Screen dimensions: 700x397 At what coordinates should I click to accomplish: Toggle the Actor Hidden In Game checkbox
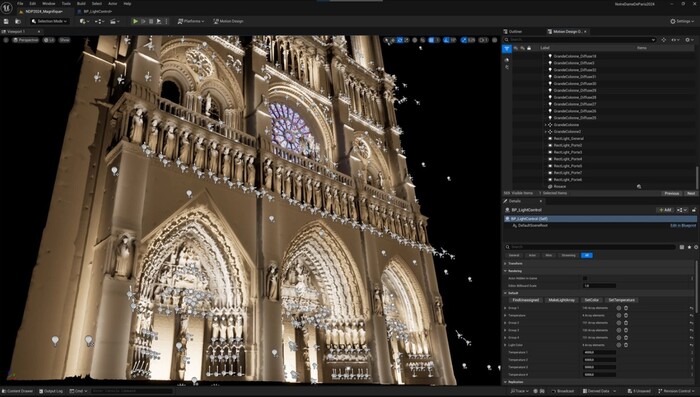coord(585,278)
